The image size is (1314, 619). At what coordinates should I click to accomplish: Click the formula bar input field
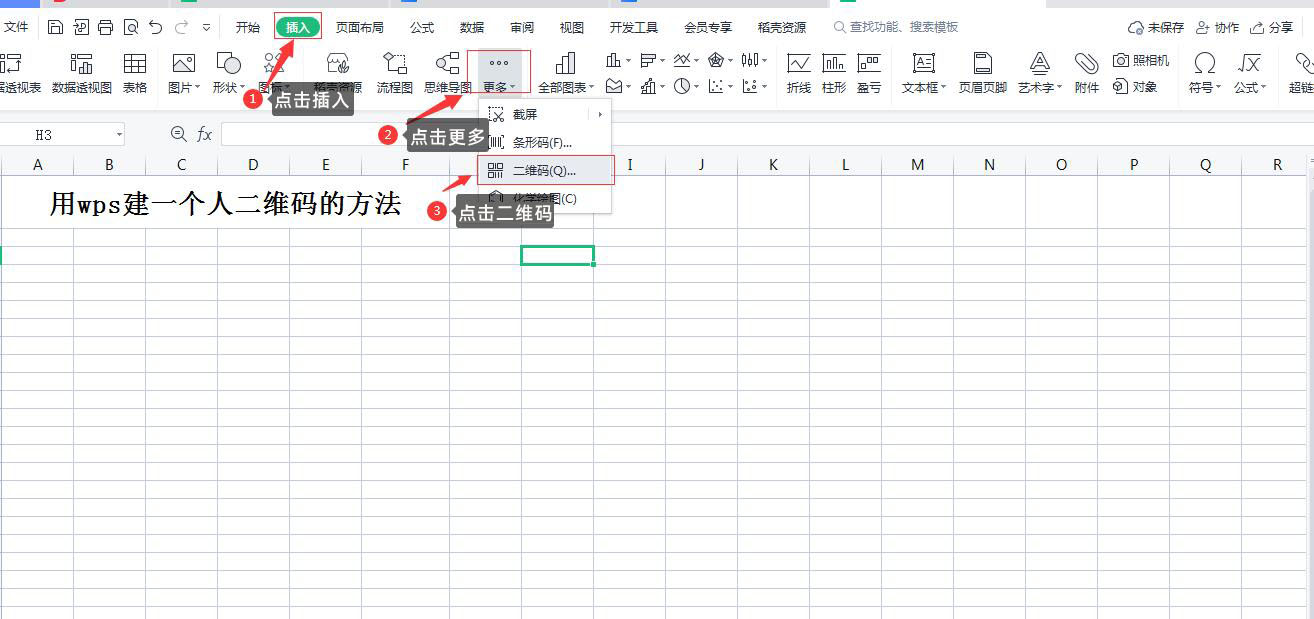[x=765, y=134]
